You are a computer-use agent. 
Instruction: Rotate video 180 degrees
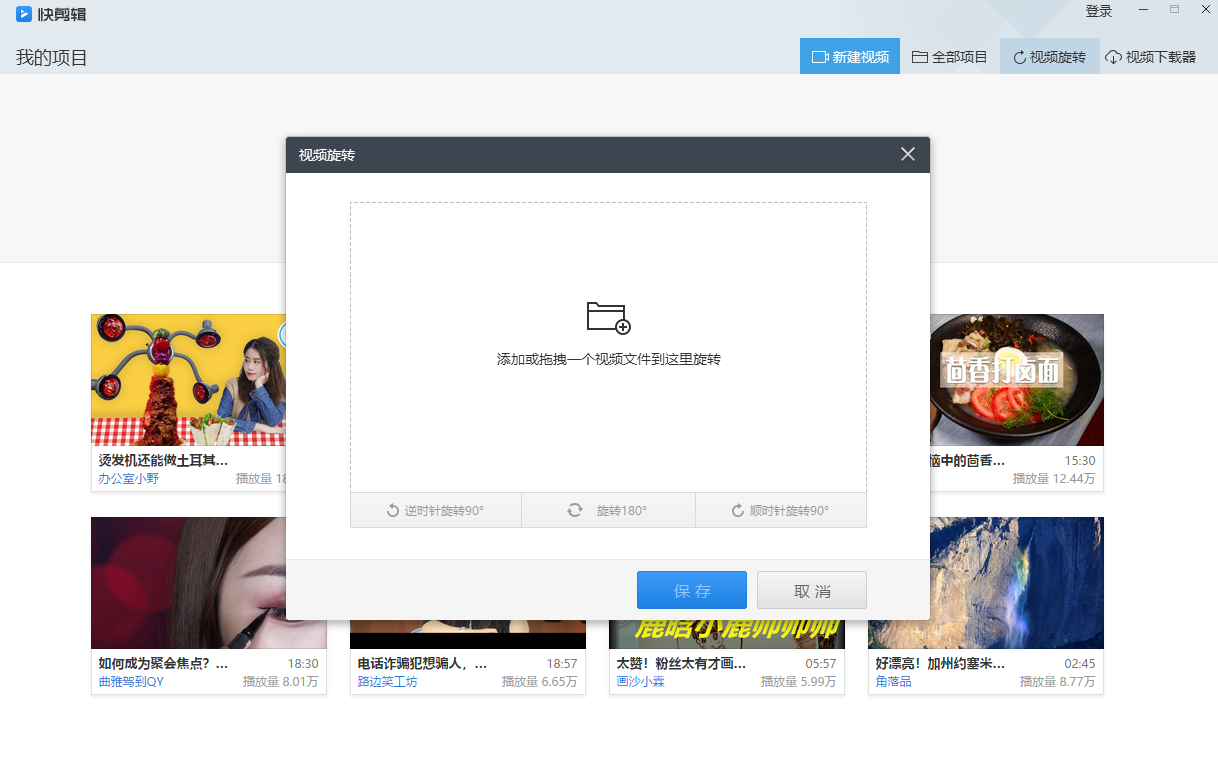(x=608, y=510)
